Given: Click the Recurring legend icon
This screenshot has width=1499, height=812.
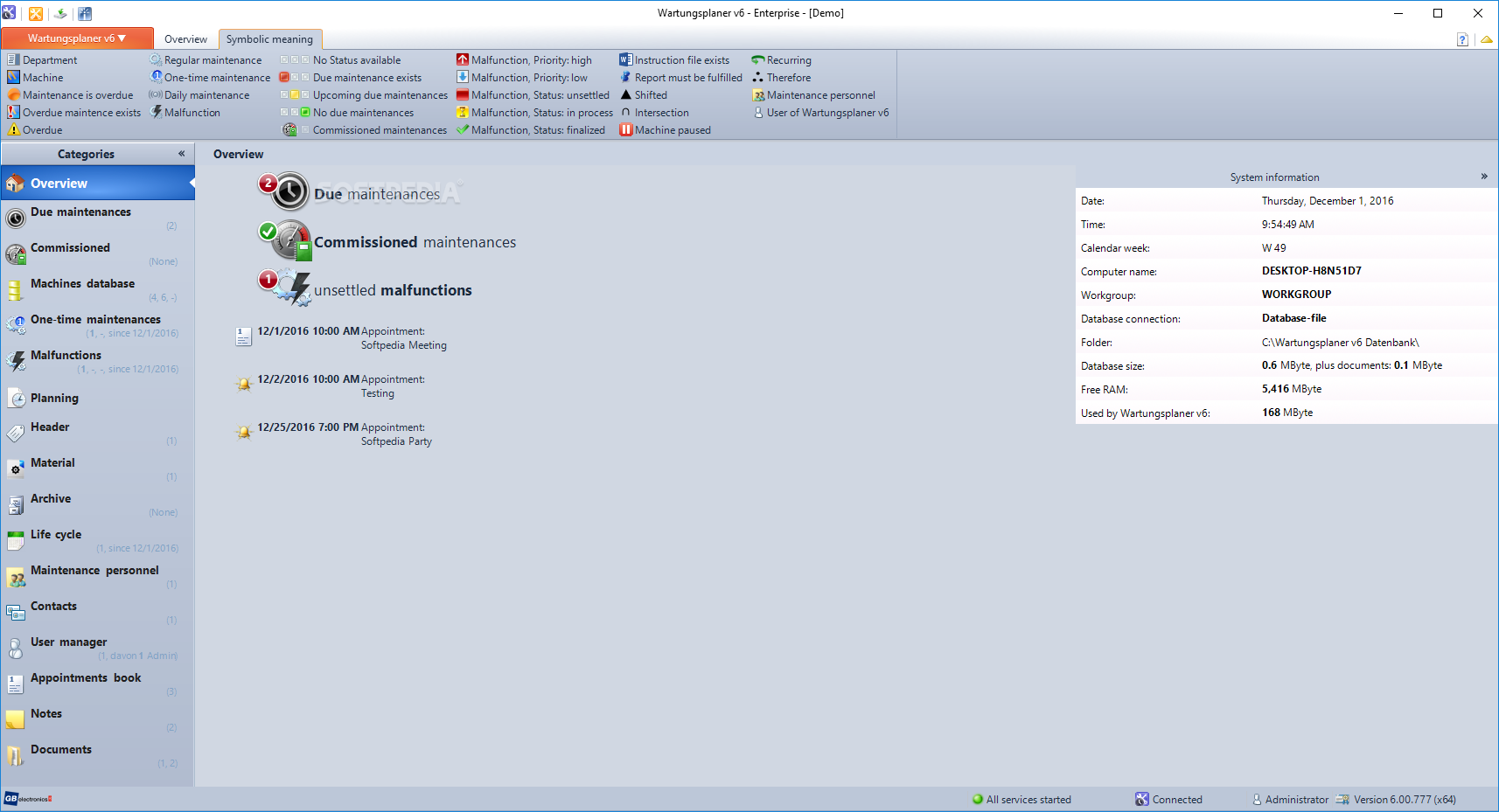Looking at the screenshot, I should 758,59.
